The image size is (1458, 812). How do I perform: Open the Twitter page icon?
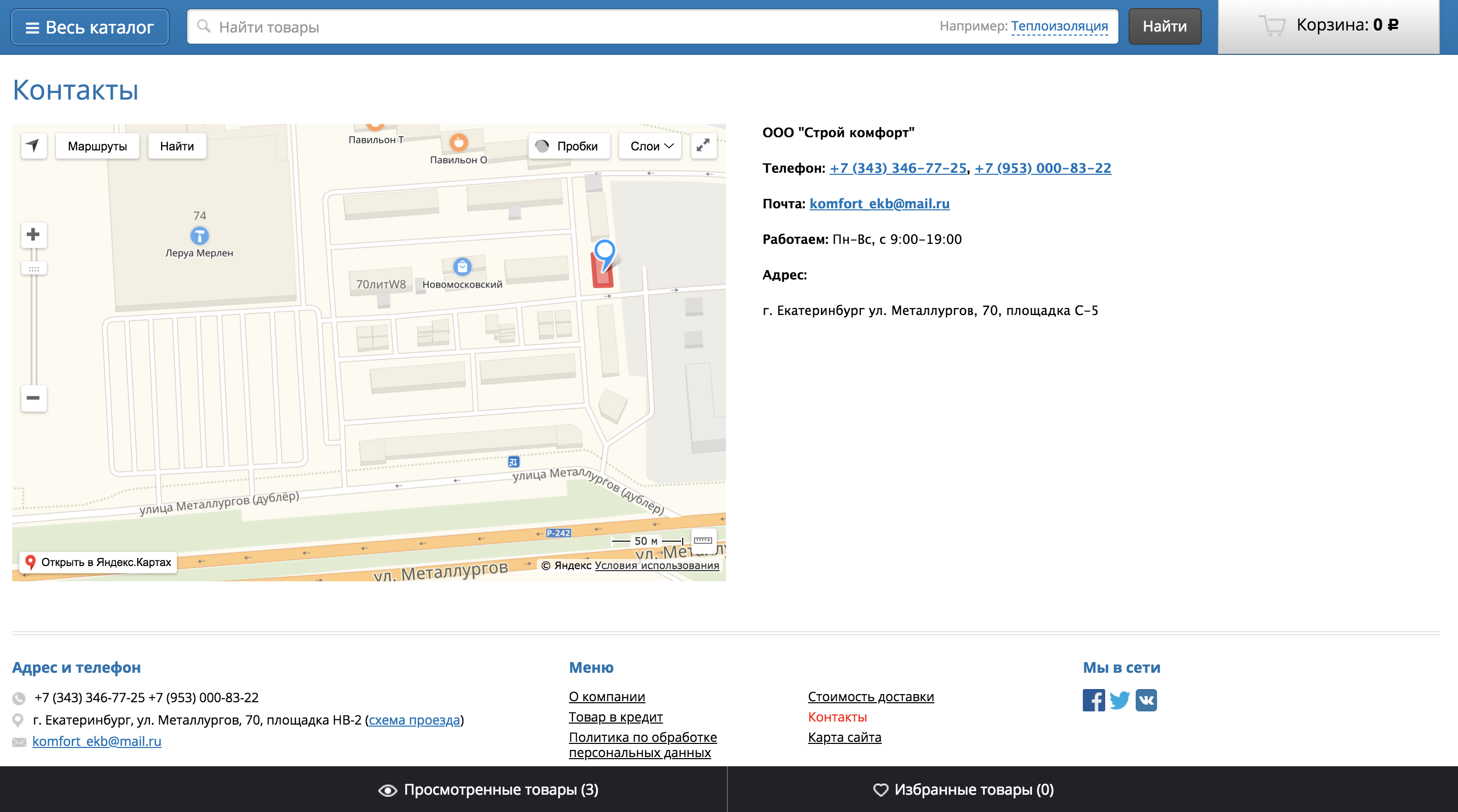(1119, 700)
